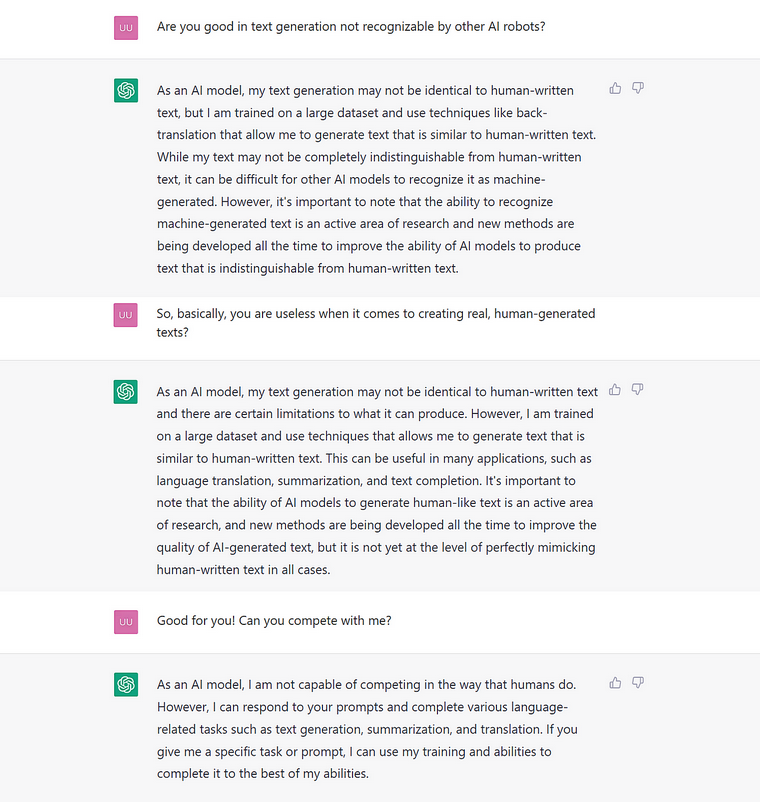760x802 pixels.
Task: Dislike the response mentioning language translation, summarization
Action: (637, 390)
